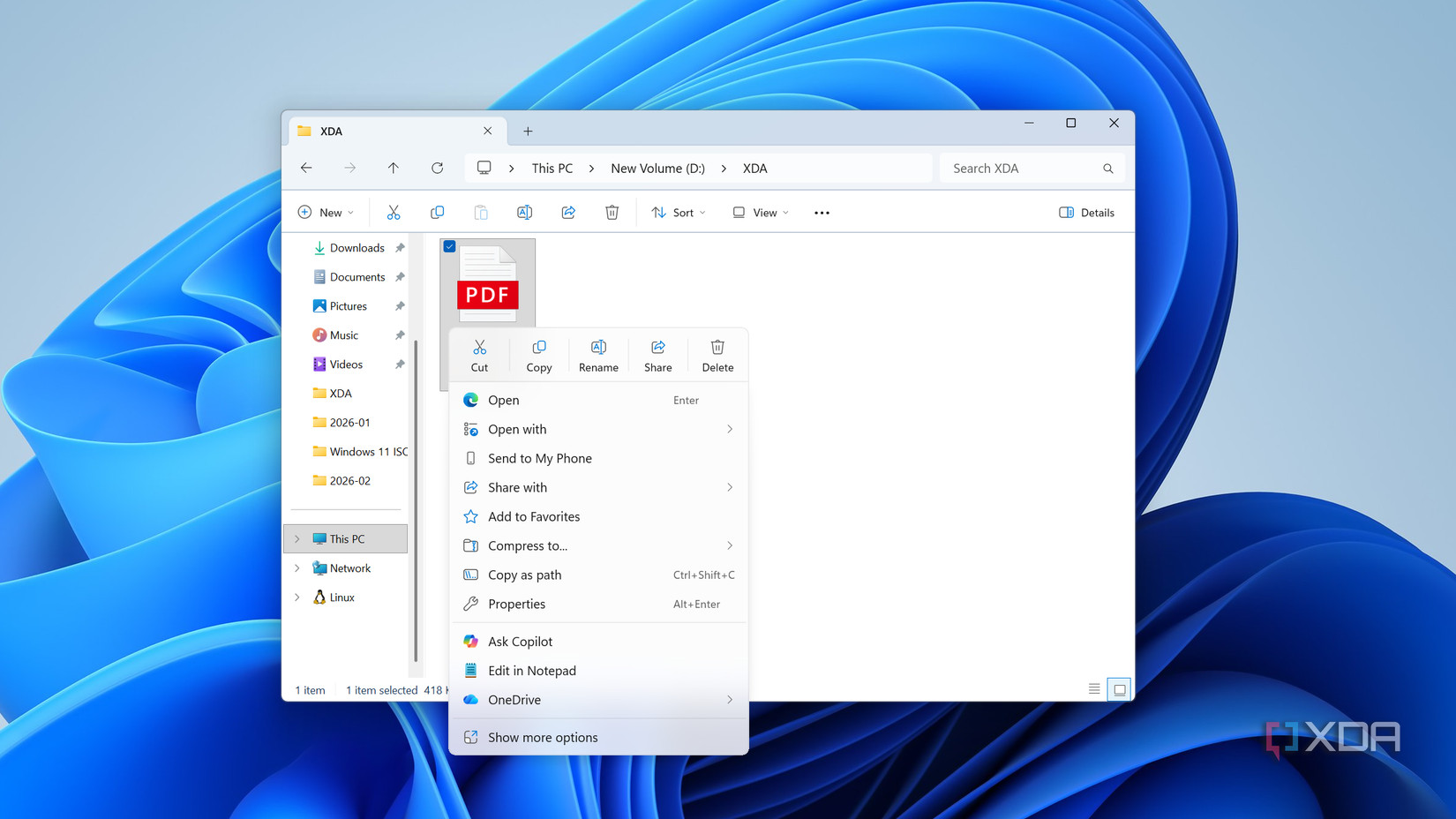This screenshot has width=1456, height=819.
Task: Switch to large thumbnails view in status bar
Action: click(x=1119, y=689)
